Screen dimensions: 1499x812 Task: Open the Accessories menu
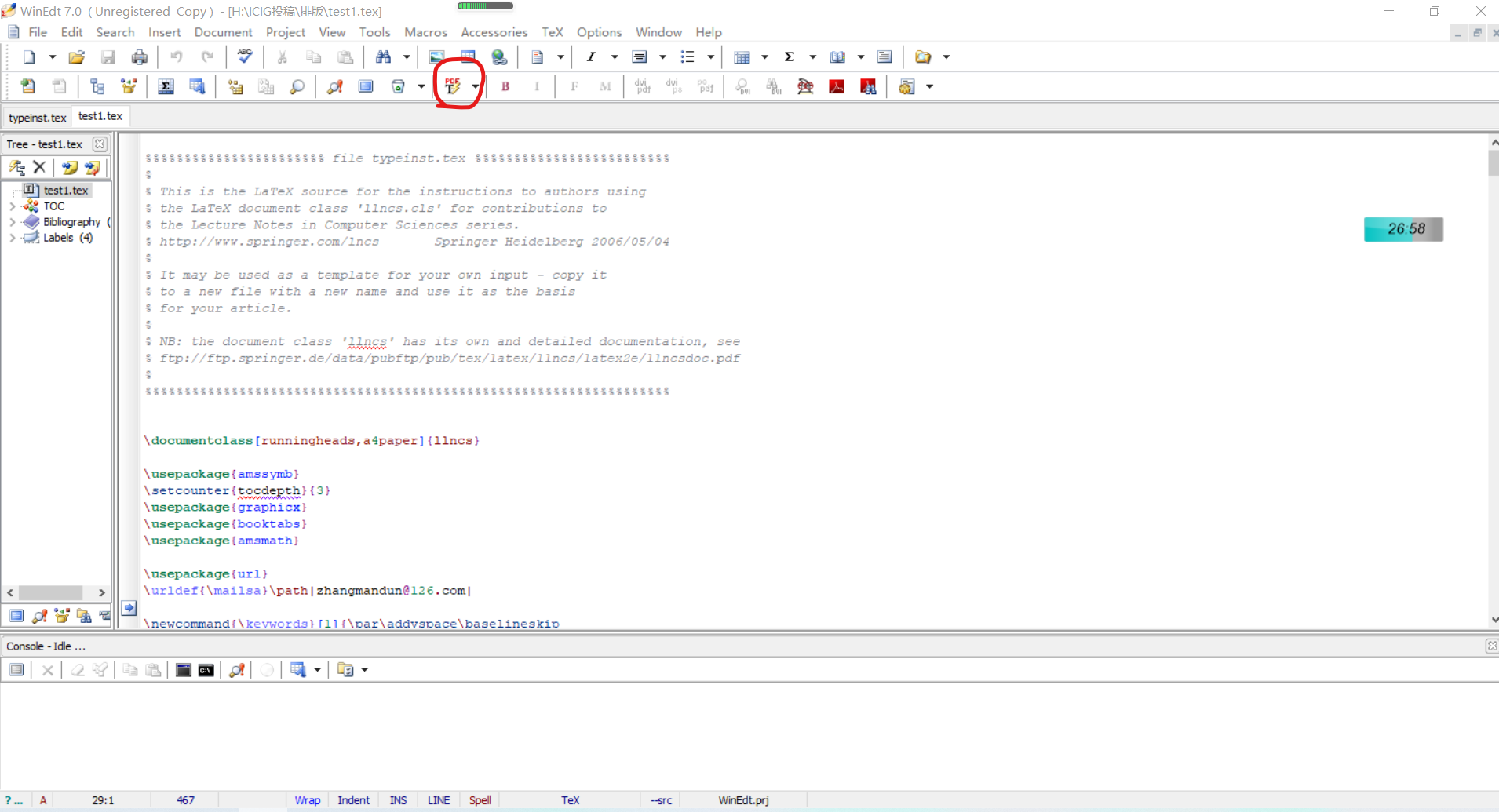[x=494, y=32]
